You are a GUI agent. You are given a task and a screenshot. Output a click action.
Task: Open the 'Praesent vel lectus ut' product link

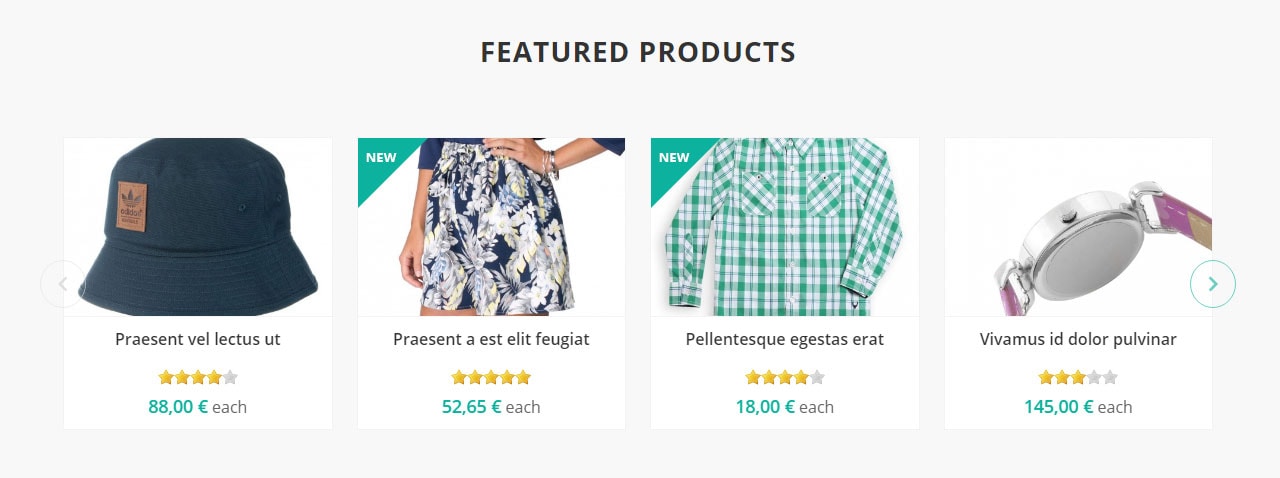tap(198, 339)
